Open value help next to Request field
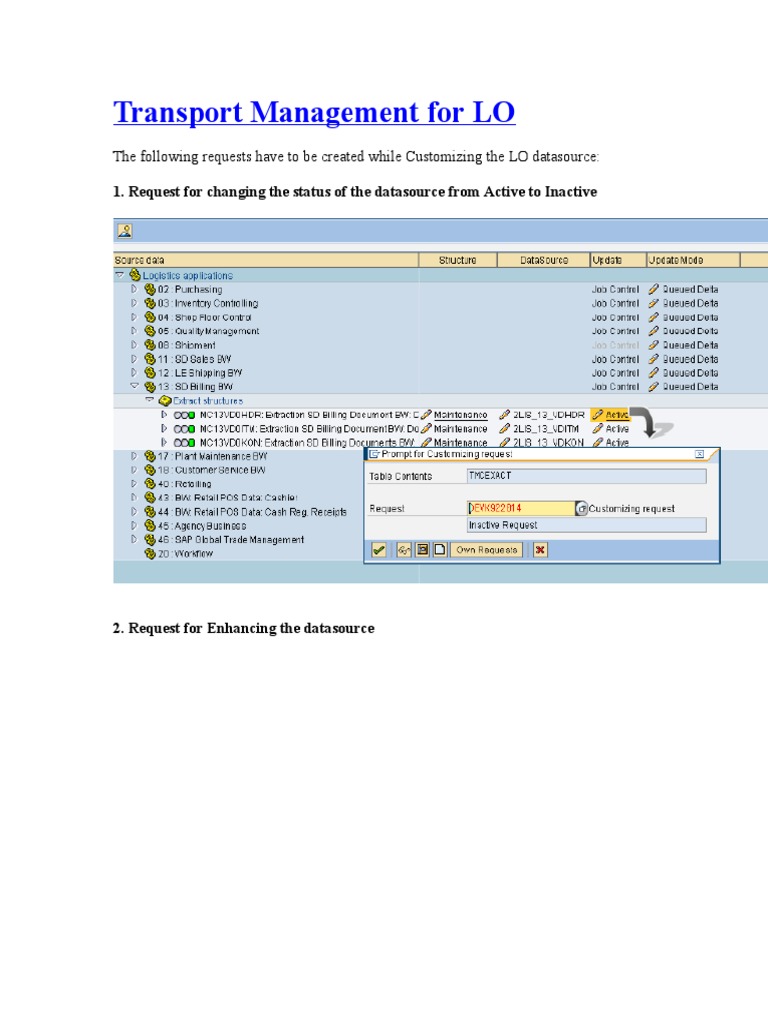This screenshot has width=768, height=1024. point(581,508)
